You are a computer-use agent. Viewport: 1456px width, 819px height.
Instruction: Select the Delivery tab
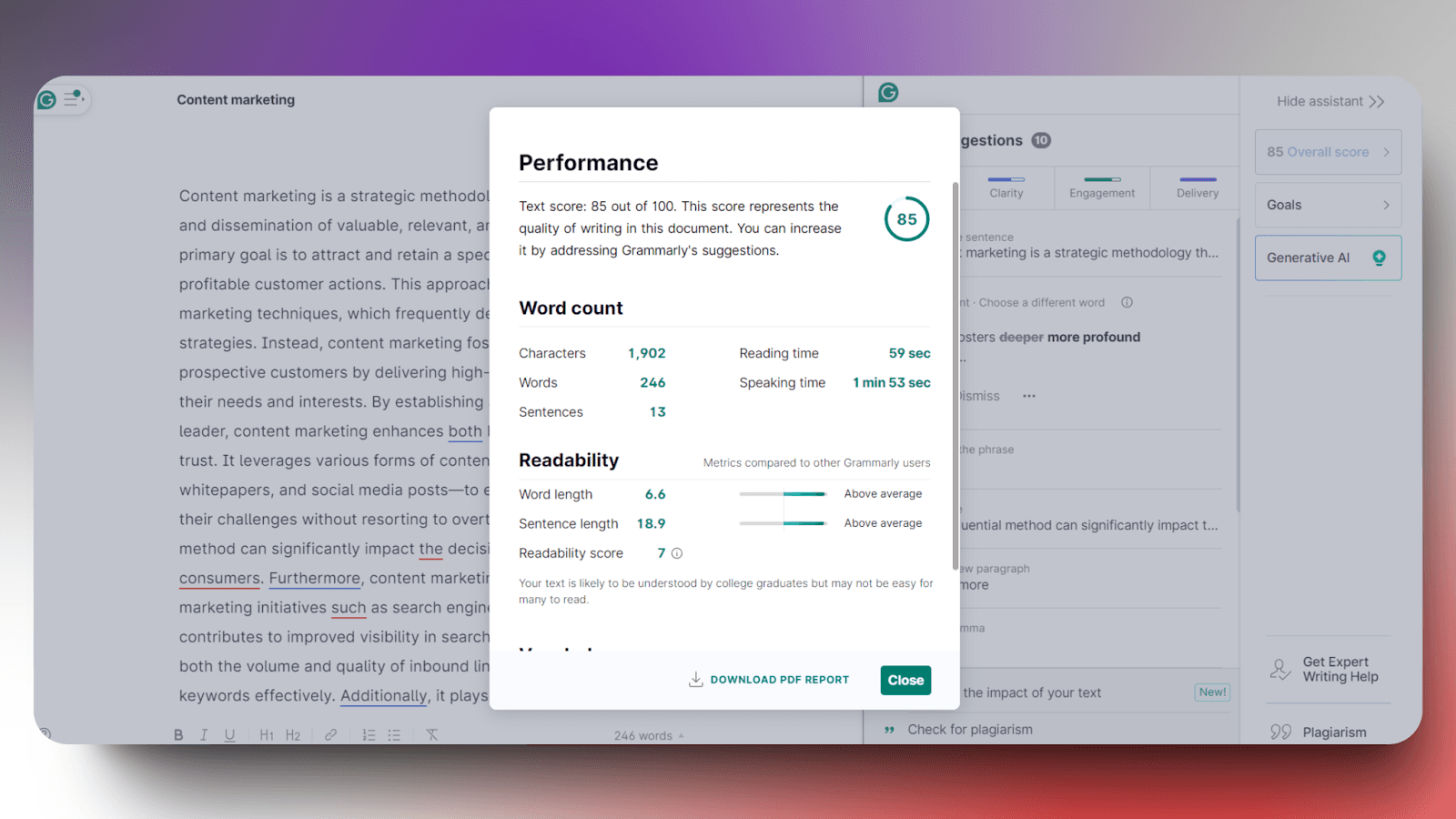point(1198,187)
